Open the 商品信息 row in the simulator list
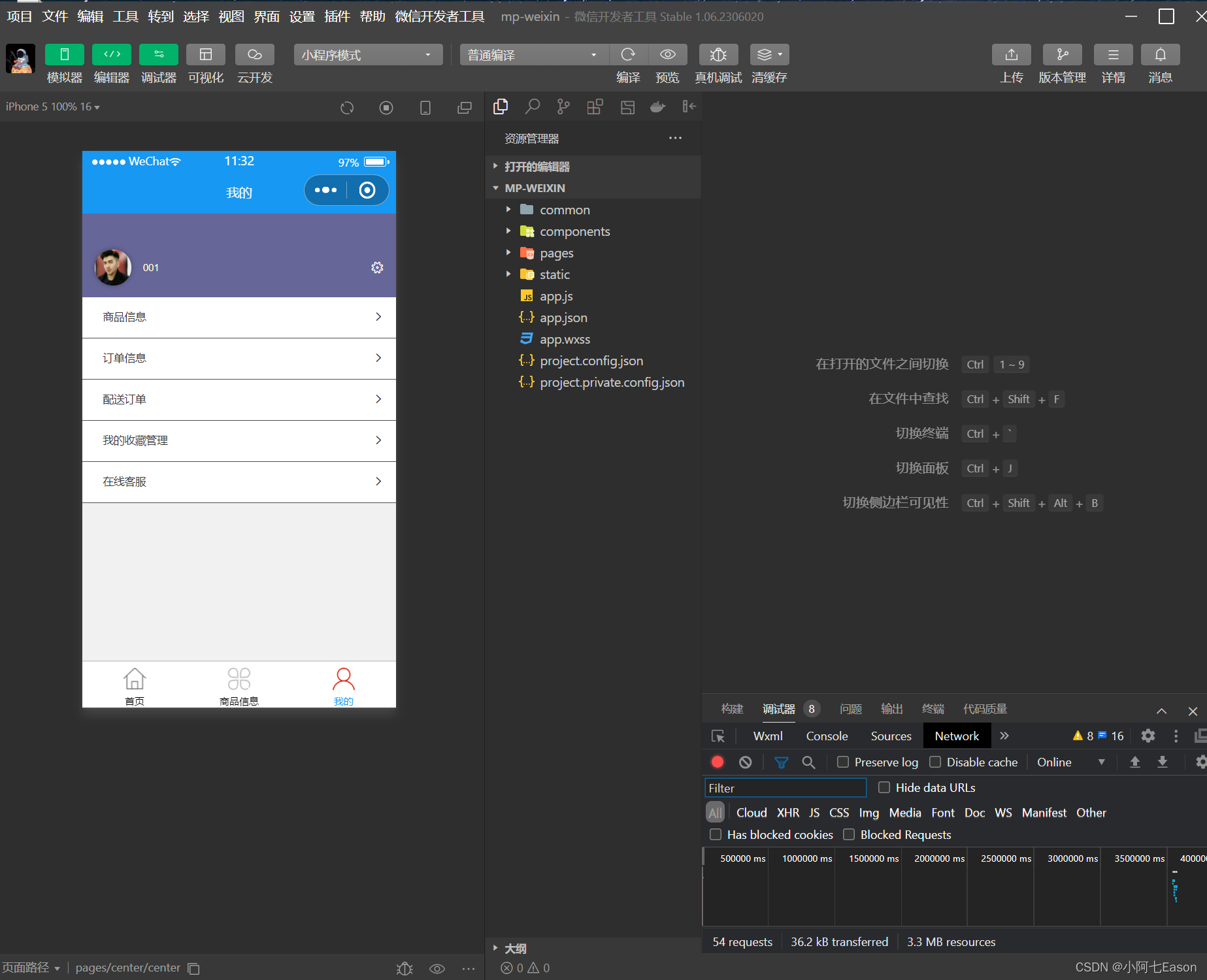1207x980 pixels. tap(239, 317)
